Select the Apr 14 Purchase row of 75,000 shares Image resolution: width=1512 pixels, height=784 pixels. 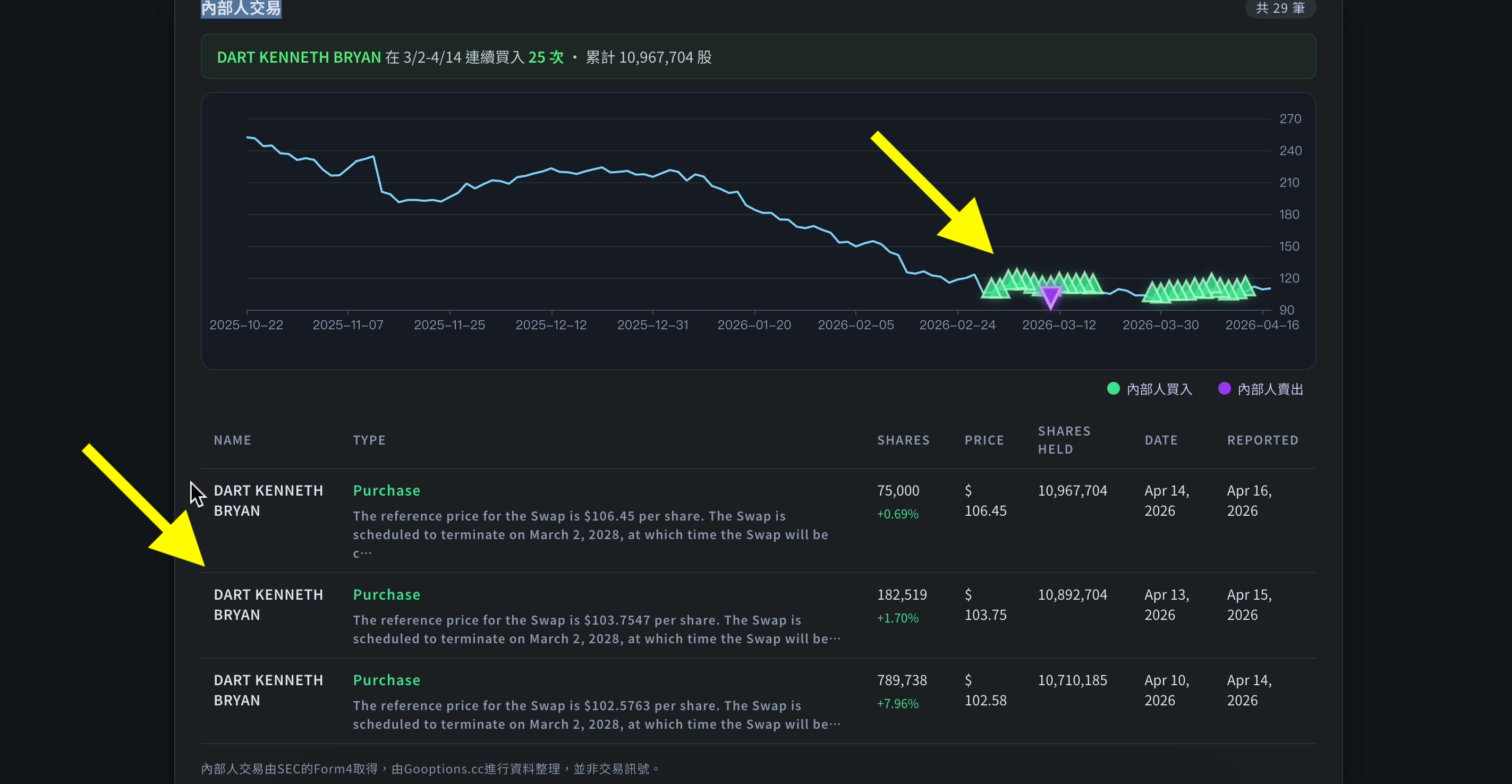point(758,520)
